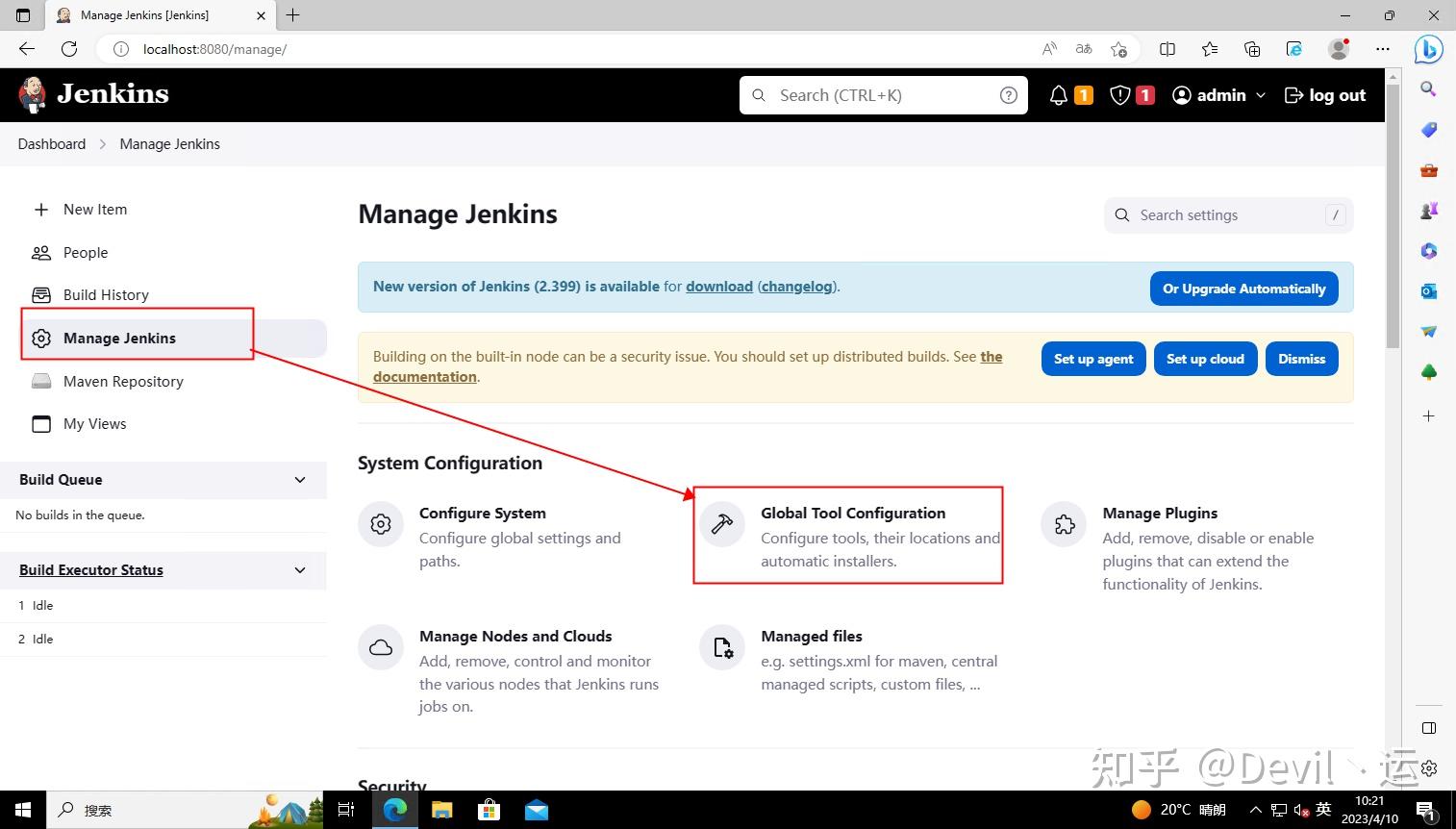Open the changelog link
1456x829 pixels.
[797, 287]
